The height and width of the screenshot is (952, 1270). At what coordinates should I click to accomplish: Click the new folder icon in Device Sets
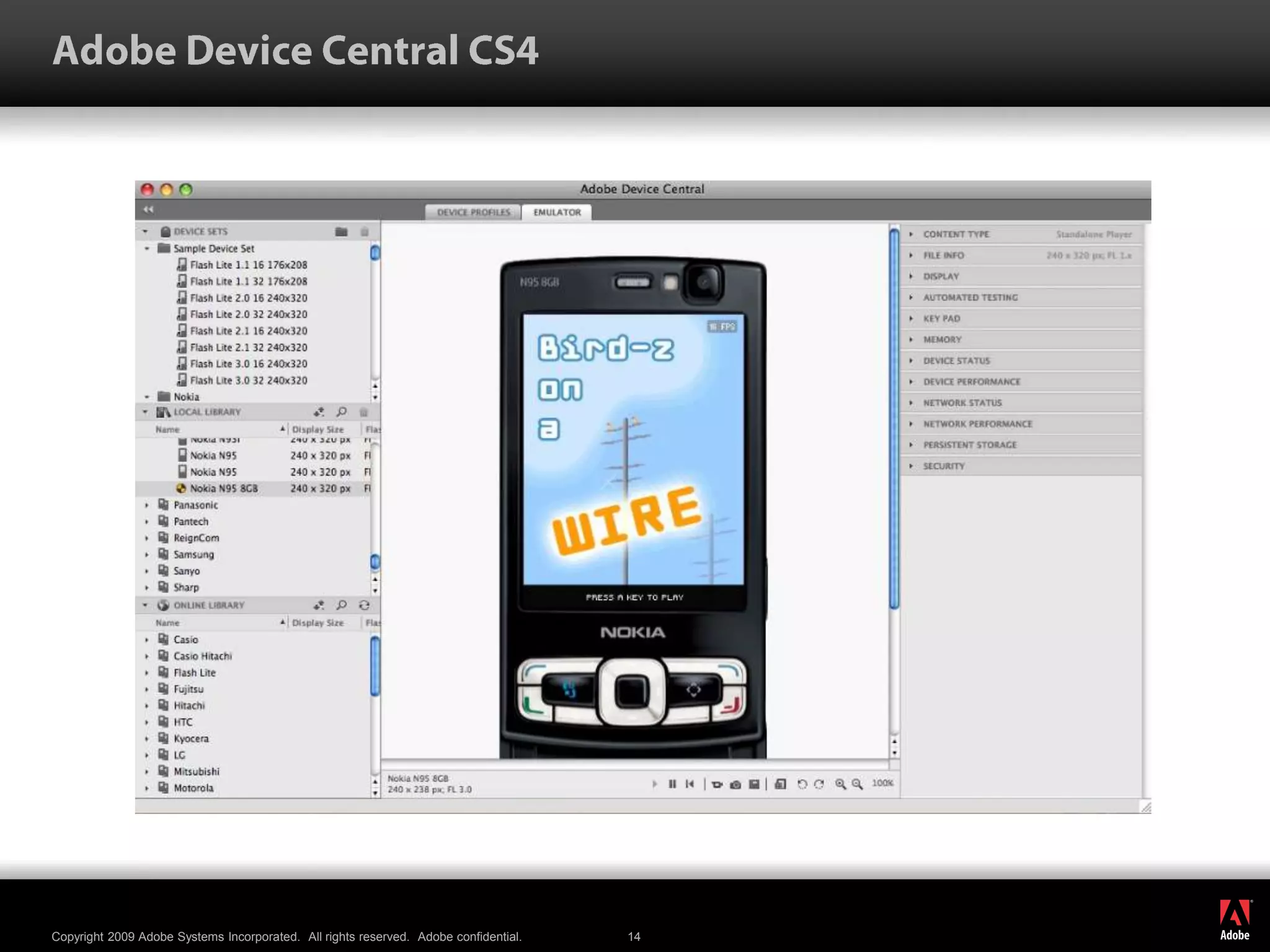[341, 231]
